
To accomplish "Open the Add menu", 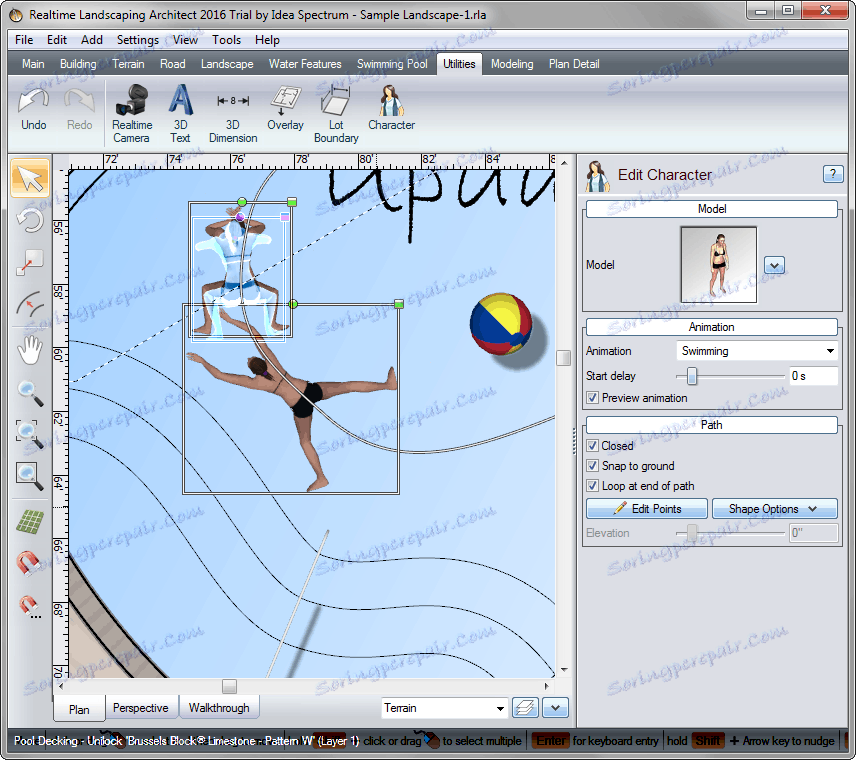I will coord(92,40).
